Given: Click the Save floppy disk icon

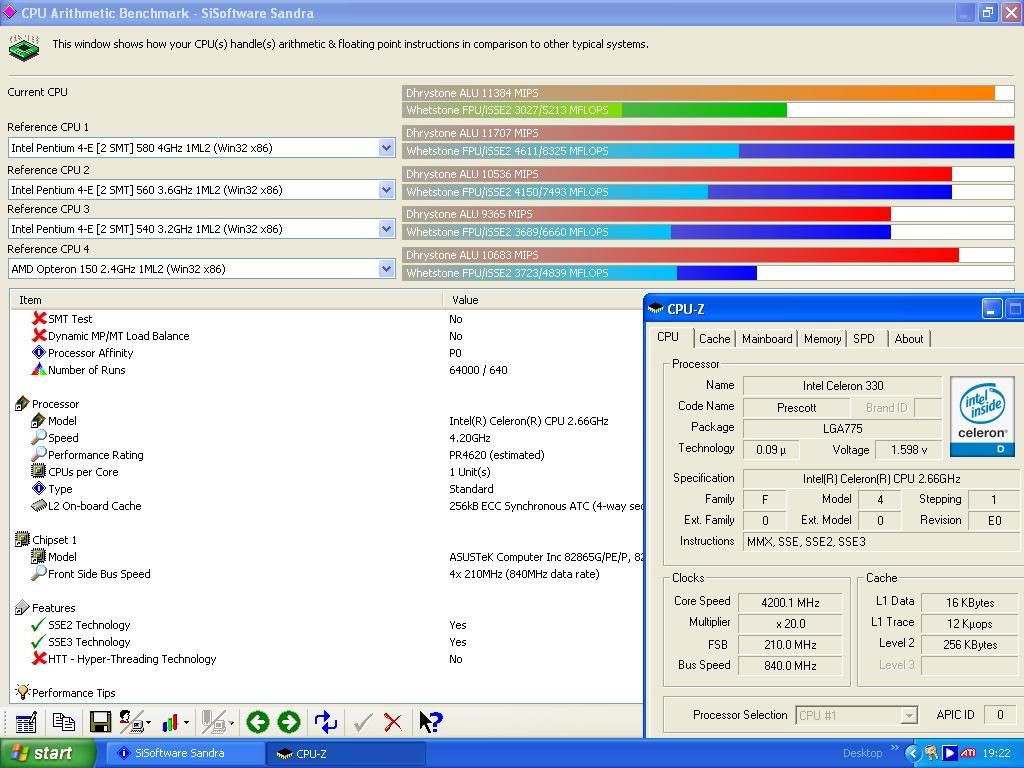Looking at the screenshot, I should pos(100,722).
